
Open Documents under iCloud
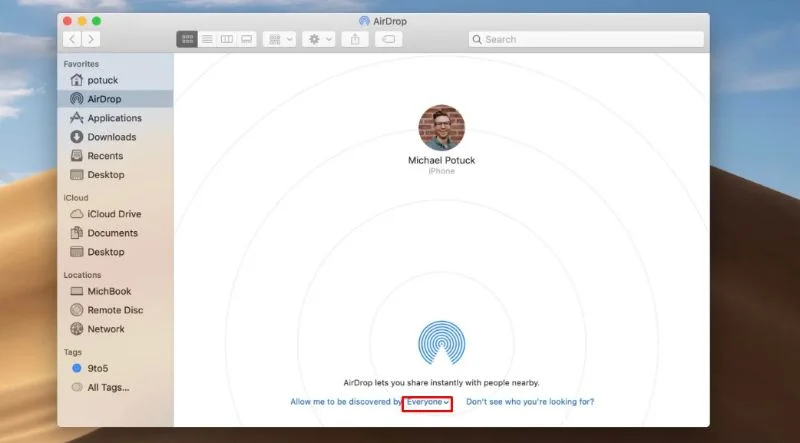click(x=115, y=233)
